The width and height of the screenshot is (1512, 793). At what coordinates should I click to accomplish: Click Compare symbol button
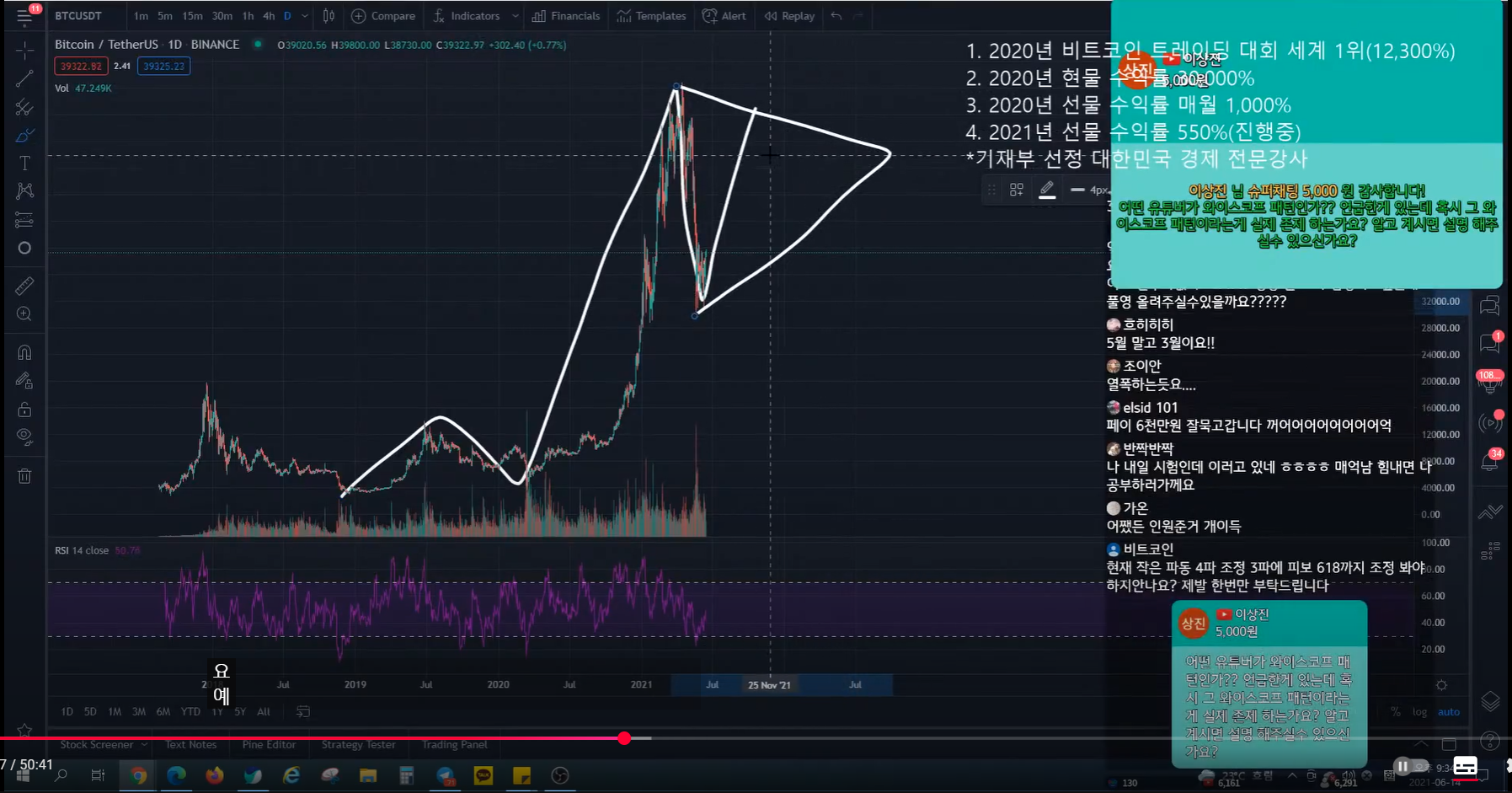tap(383, 16)
